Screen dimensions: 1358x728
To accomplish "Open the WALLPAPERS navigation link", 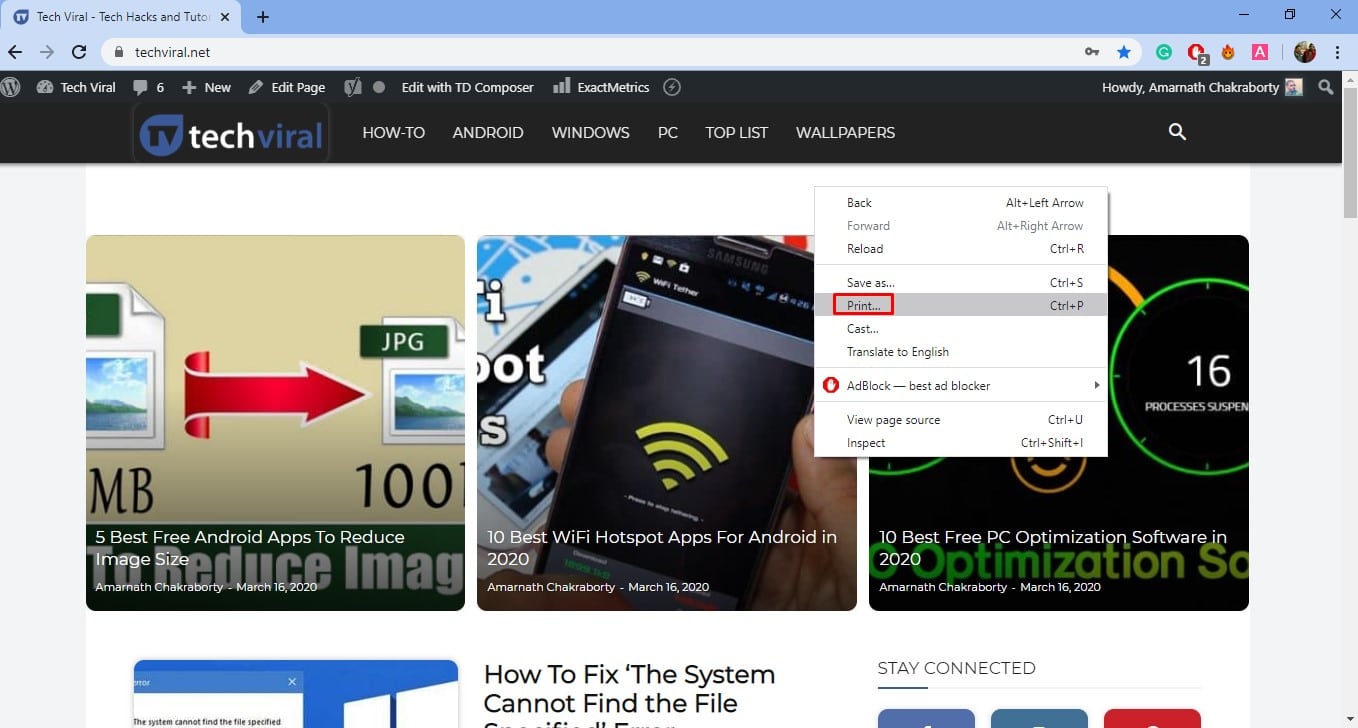I will pos(845,132).
